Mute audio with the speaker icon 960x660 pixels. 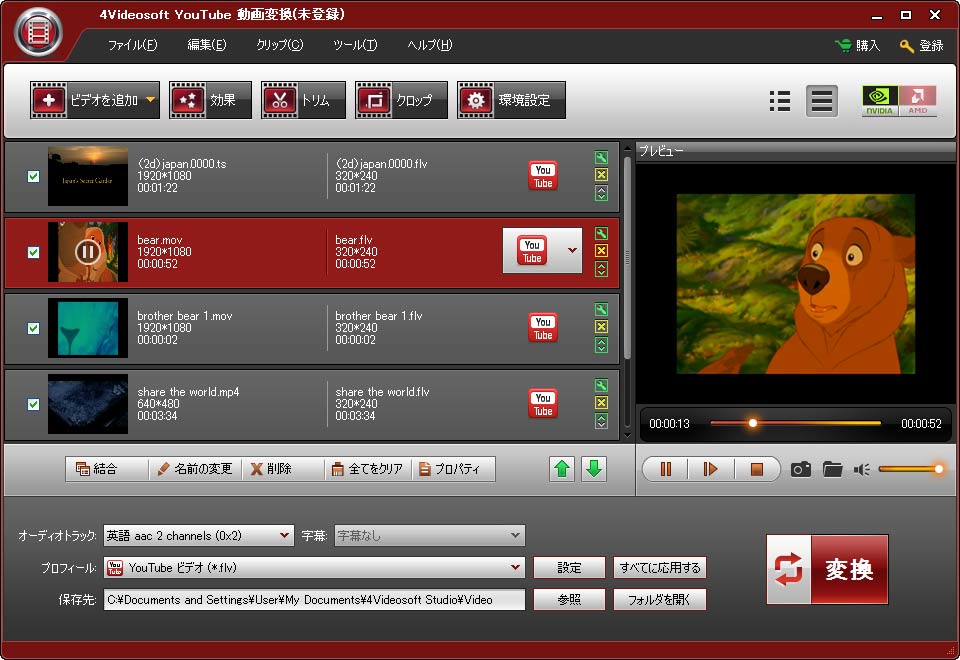tap(861, 469)
